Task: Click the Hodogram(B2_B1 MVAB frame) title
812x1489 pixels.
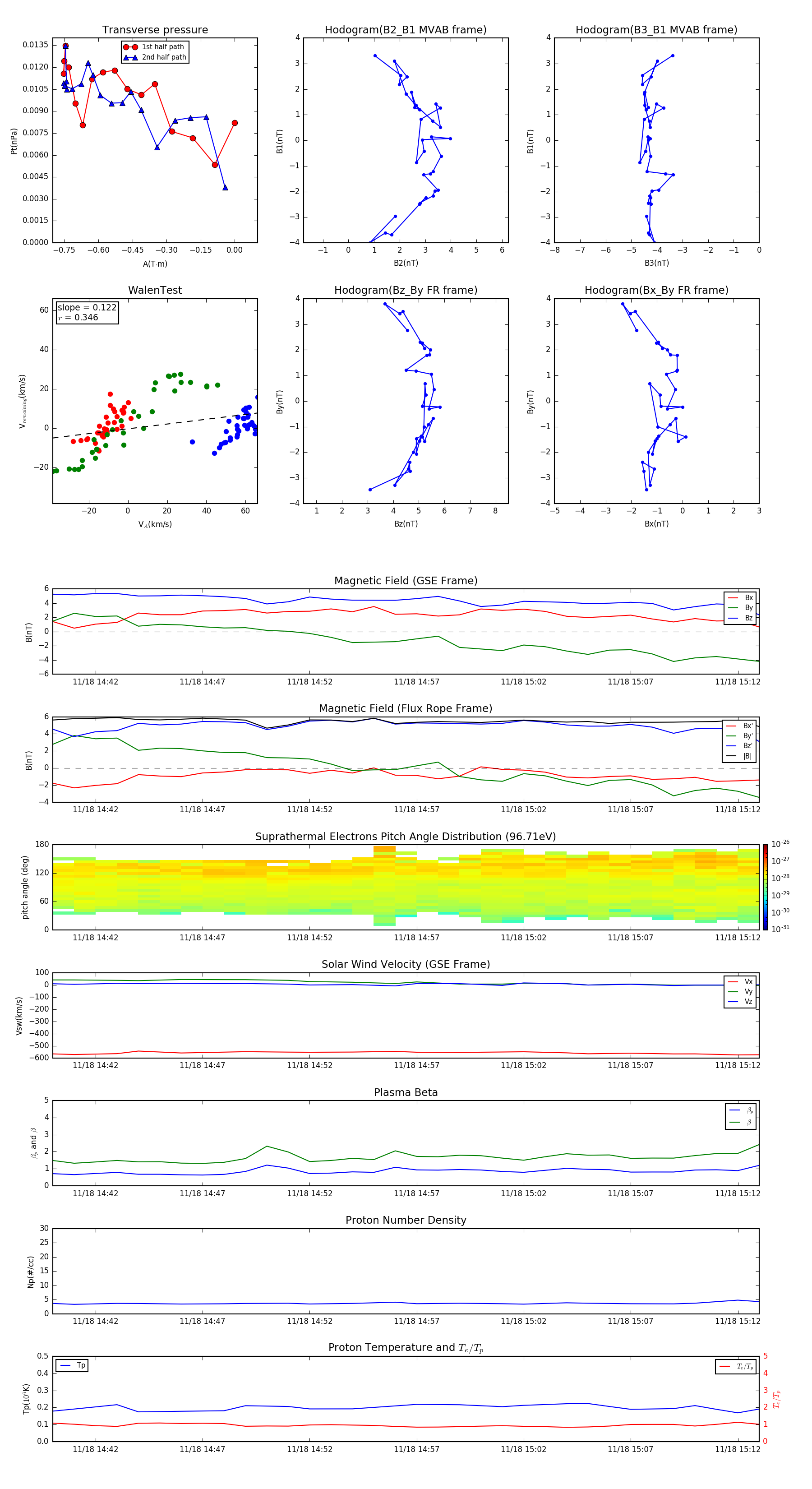Action: tap(406, 30)
